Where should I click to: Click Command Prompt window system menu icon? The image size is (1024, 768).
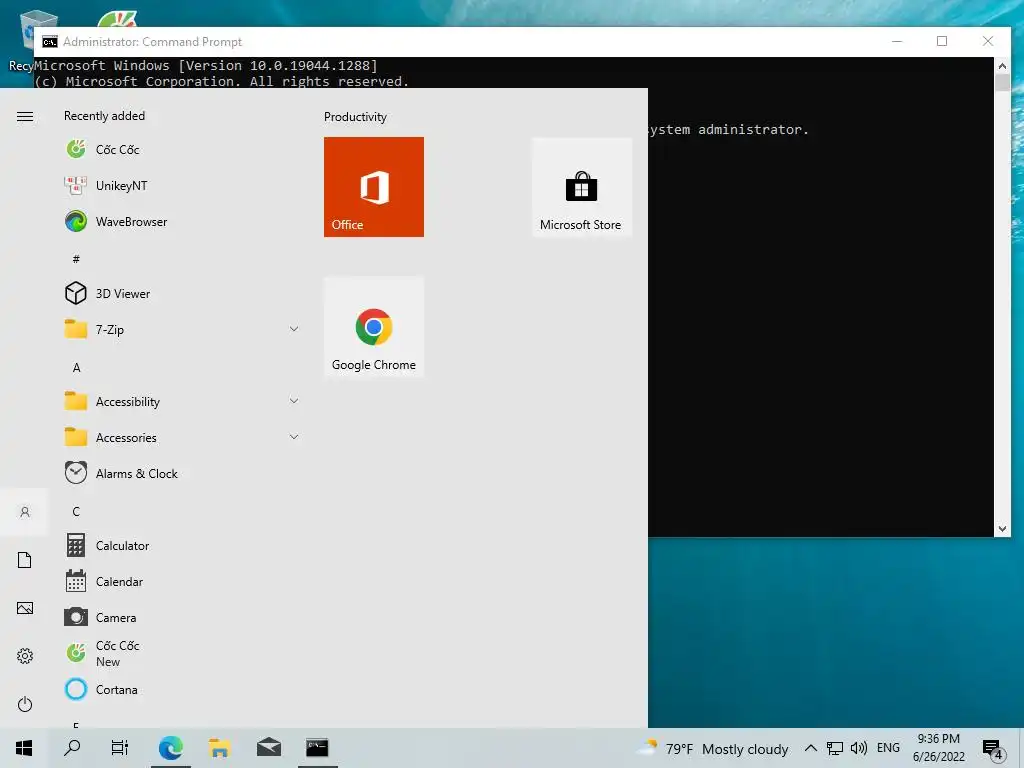click(x=50, y=42)
